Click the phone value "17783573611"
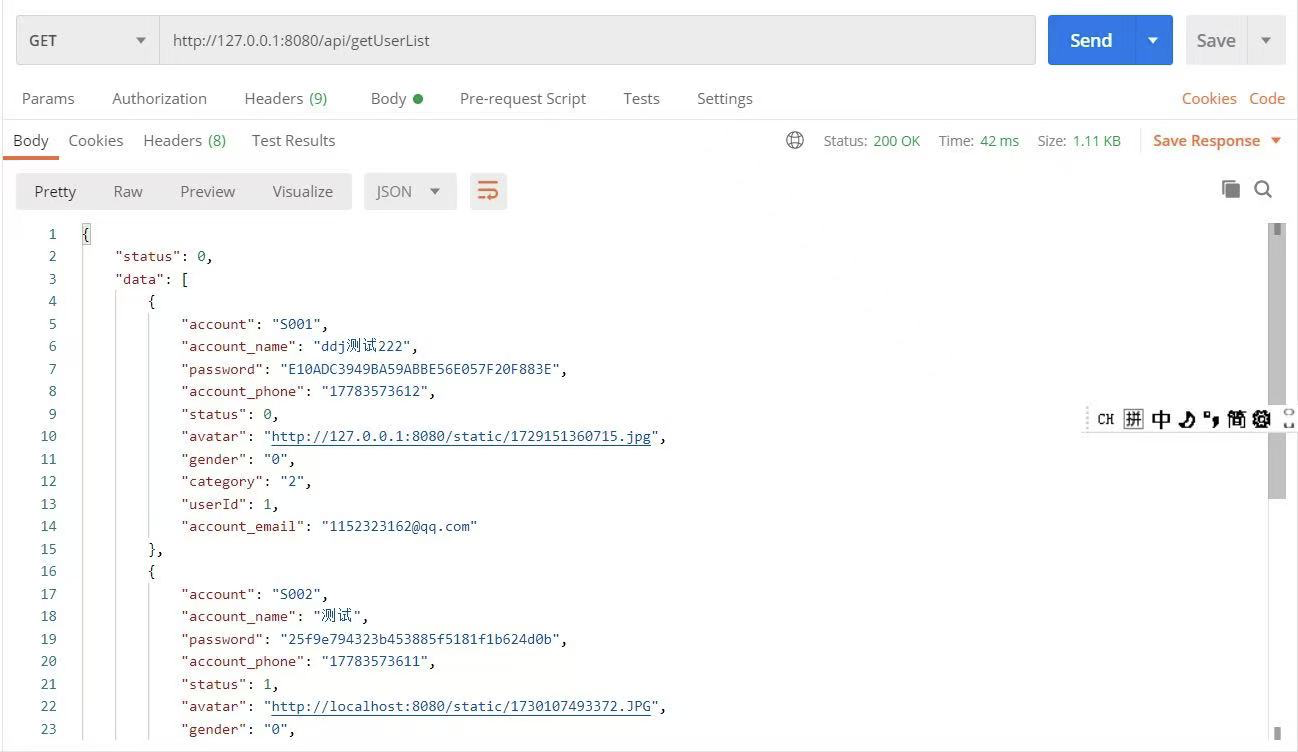Viewport: 1298px width, 752px height. click(374, 661)
